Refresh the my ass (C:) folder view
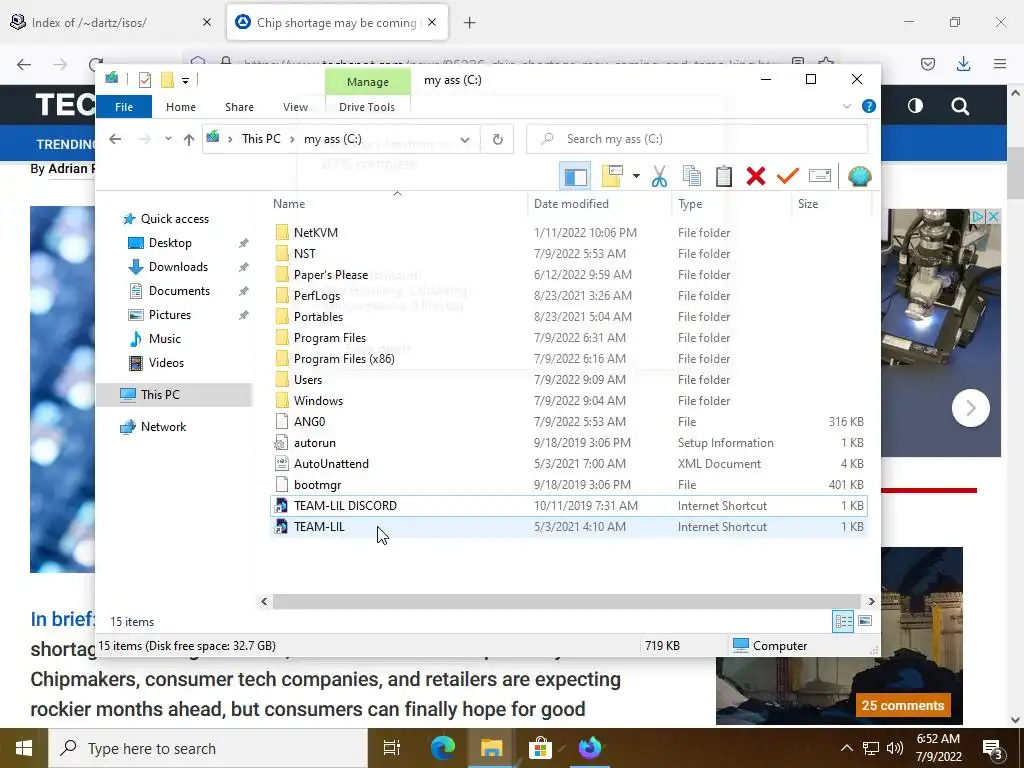This screenshot has width=1024, height=768. tap(498, 139)
